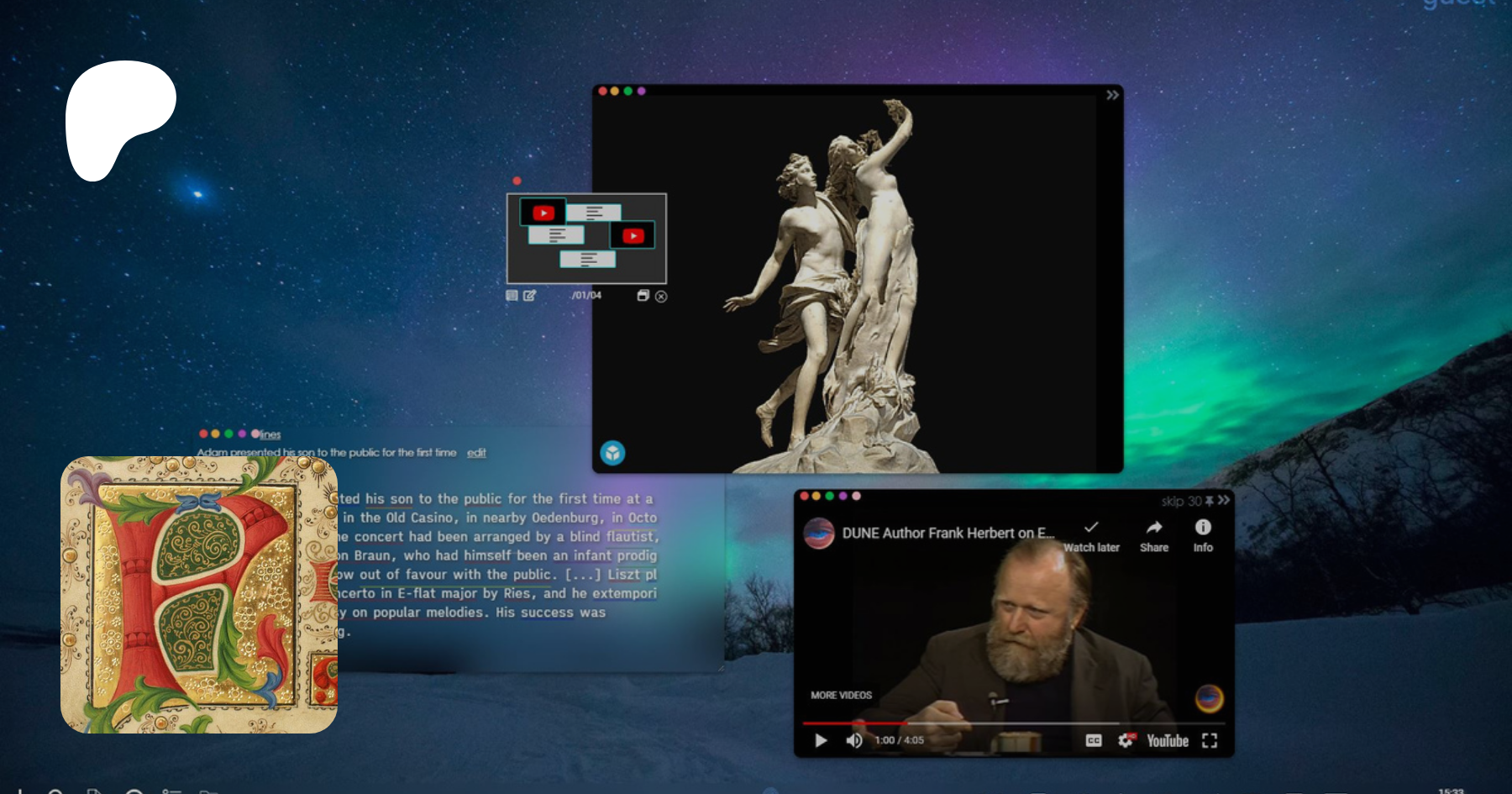Open video Info icon

click(x=1203, y=528)
